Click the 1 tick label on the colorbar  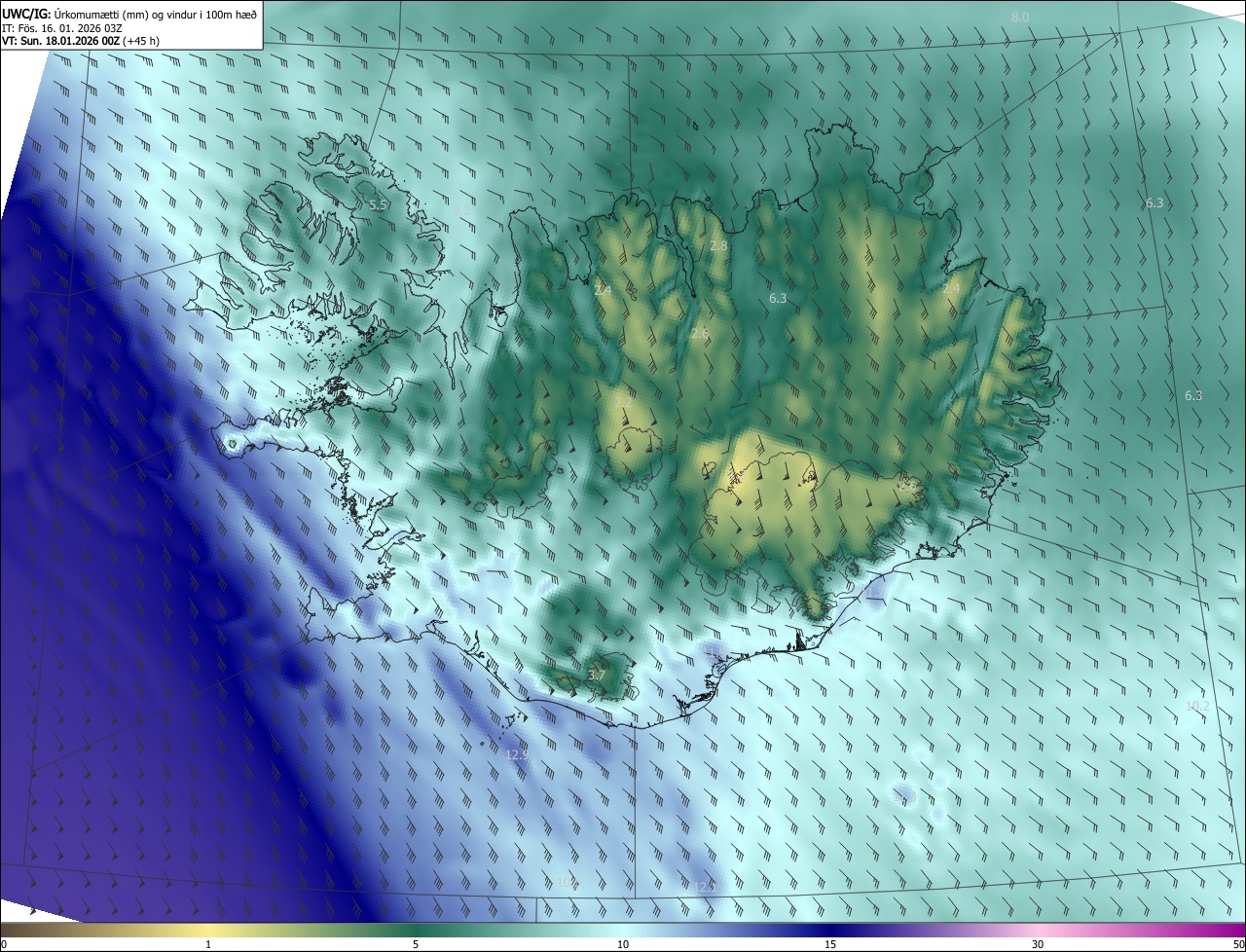tap(208, 944)
